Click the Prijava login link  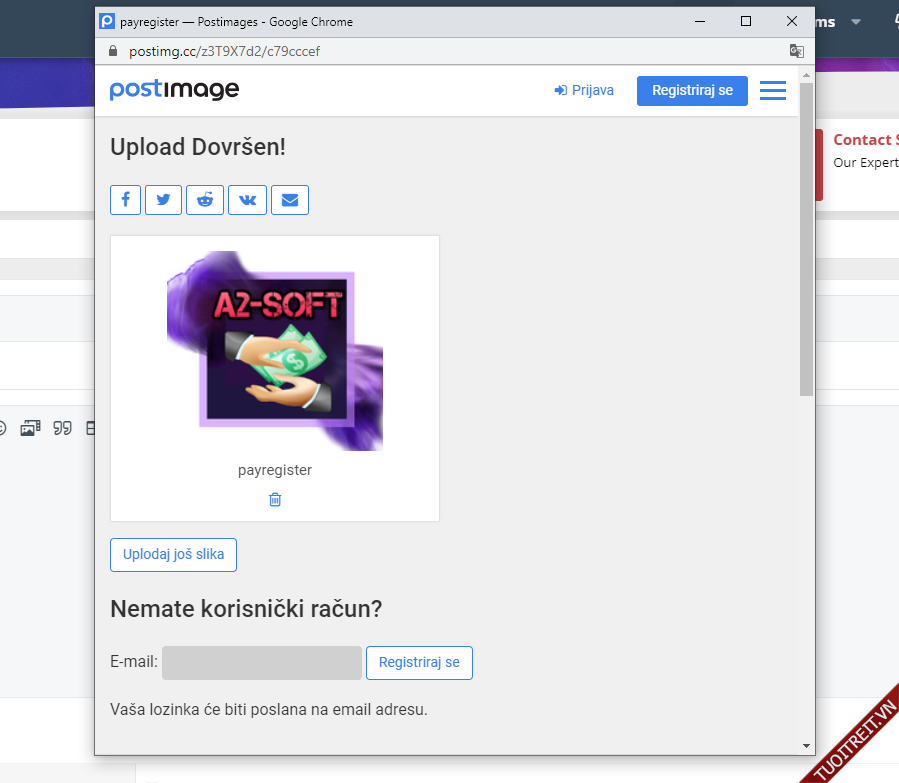[584, 90]
